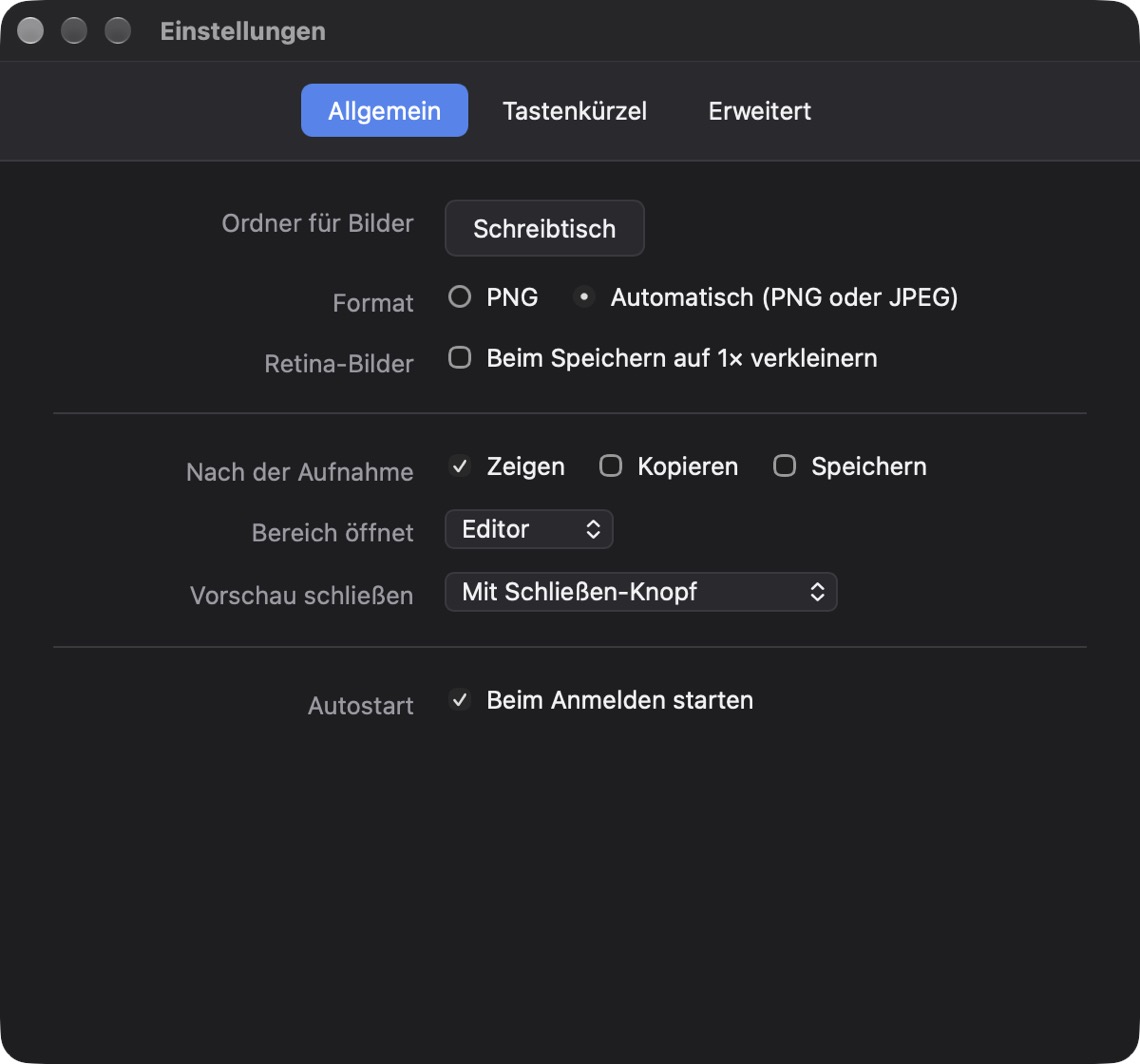Minimize the Einstellungen window
The height and width of the screenshot is (1064, 1140).
point(74,31)
